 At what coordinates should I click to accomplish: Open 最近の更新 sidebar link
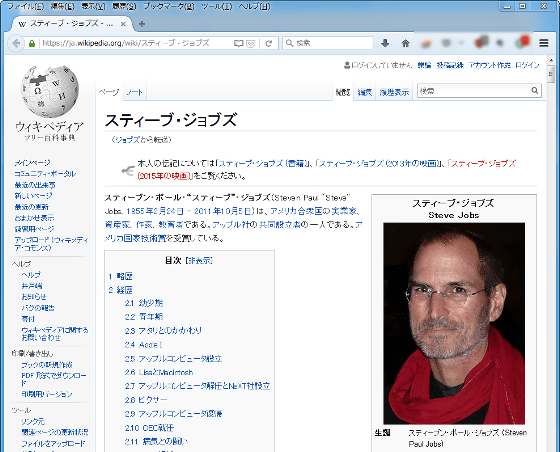31,207
